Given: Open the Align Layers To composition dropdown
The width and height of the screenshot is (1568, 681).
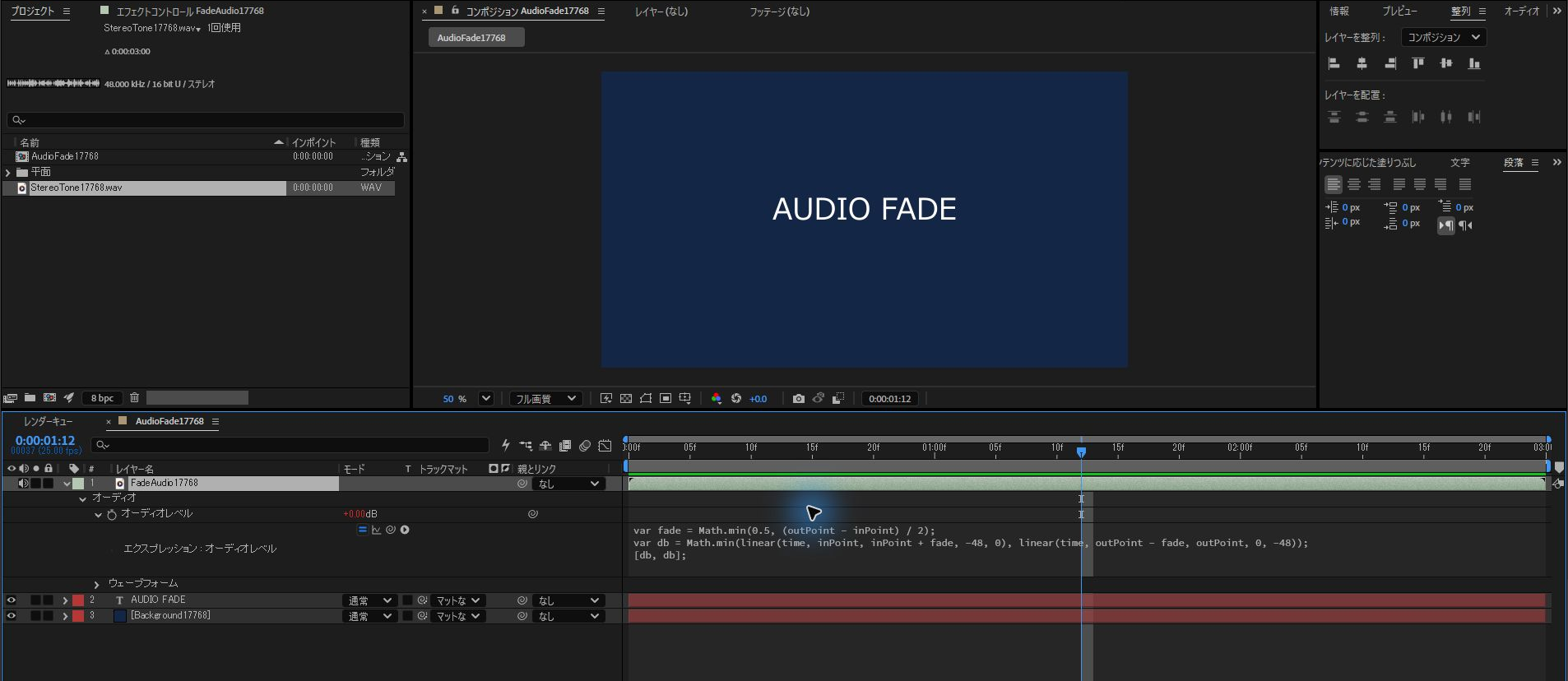Looking at the screenshot, I should click(1443, 37).
